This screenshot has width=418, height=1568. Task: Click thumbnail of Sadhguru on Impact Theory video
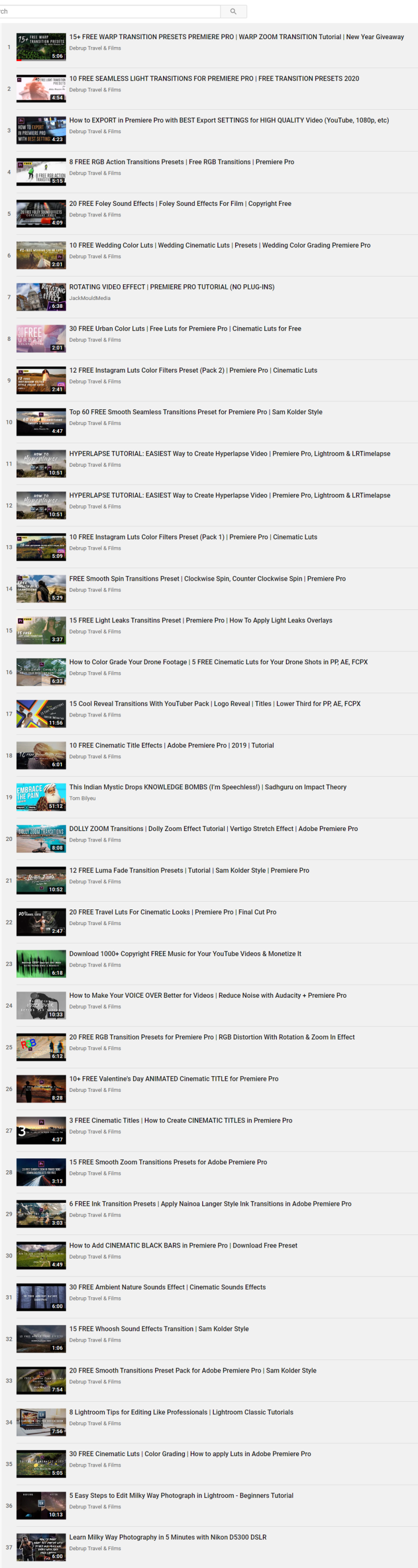click(x=41, y=797)
